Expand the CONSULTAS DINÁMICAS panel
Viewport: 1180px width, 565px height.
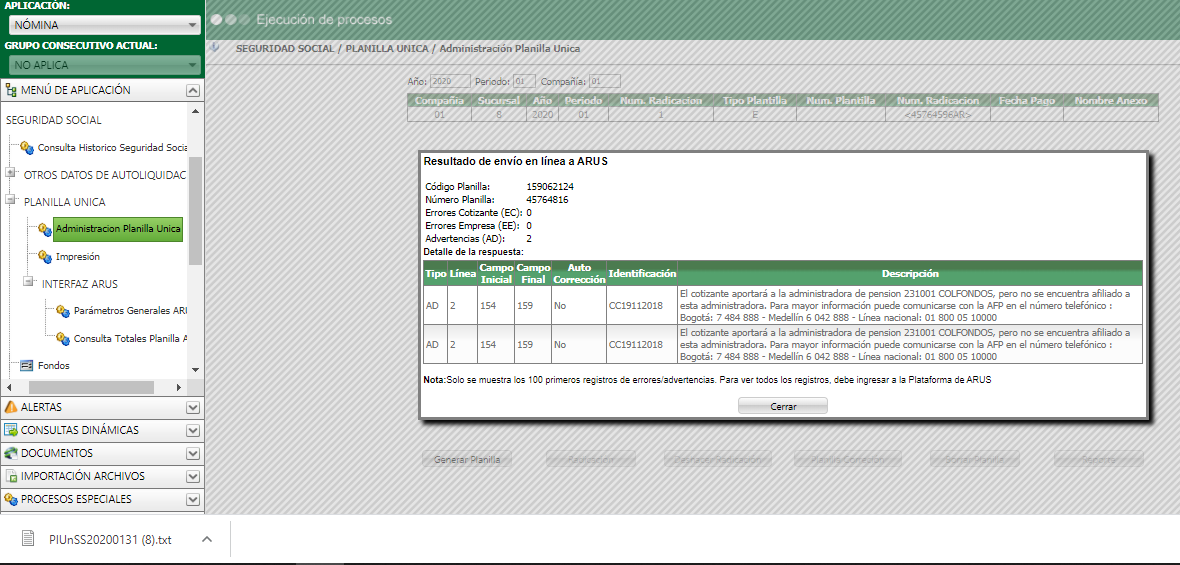(102, 430)
